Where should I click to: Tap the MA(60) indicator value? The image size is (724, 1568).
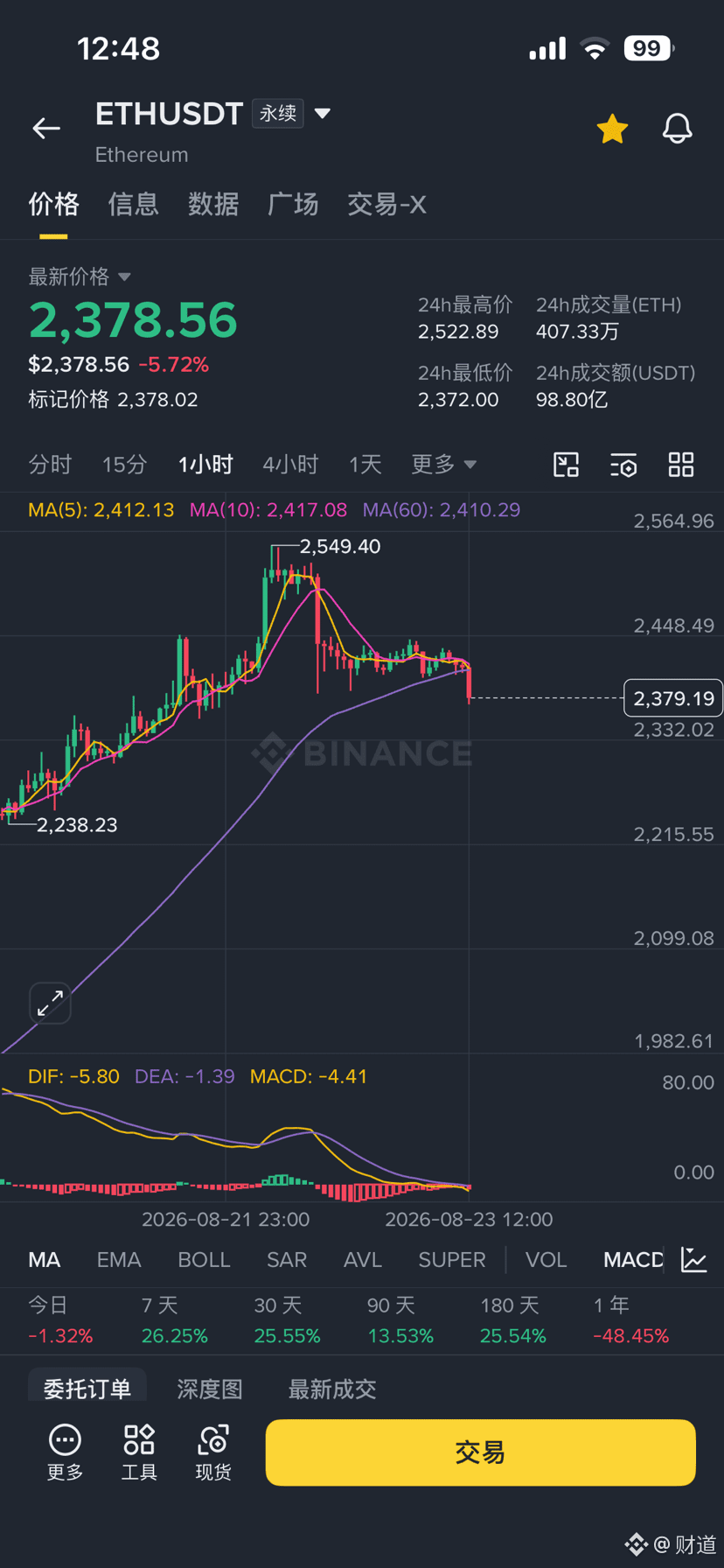point(442,510)
